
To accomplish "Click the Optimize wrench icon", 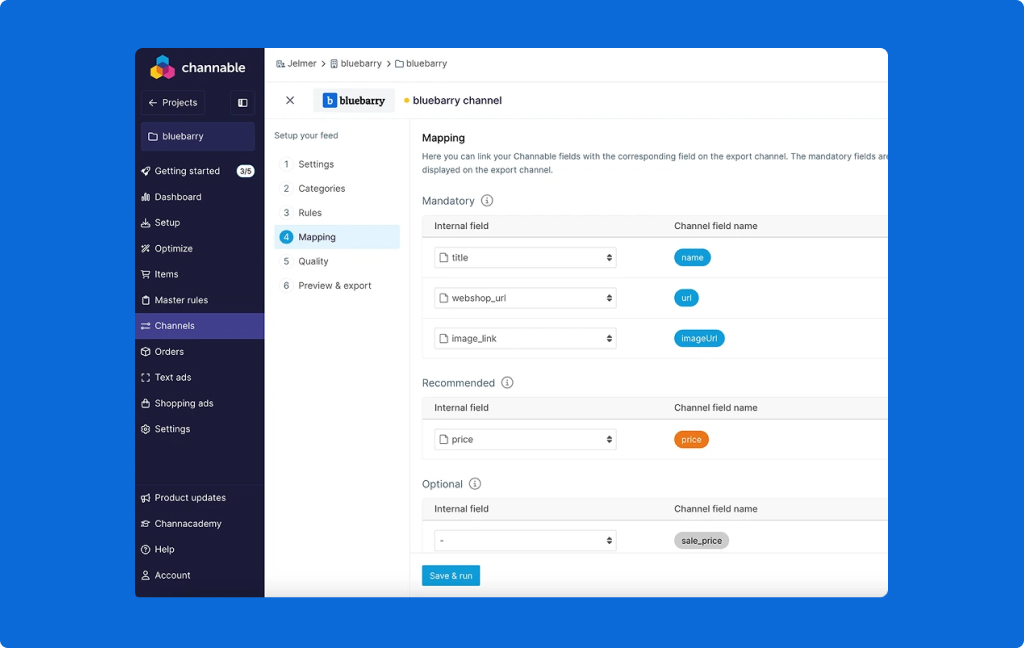I will (x=146, y=248).
